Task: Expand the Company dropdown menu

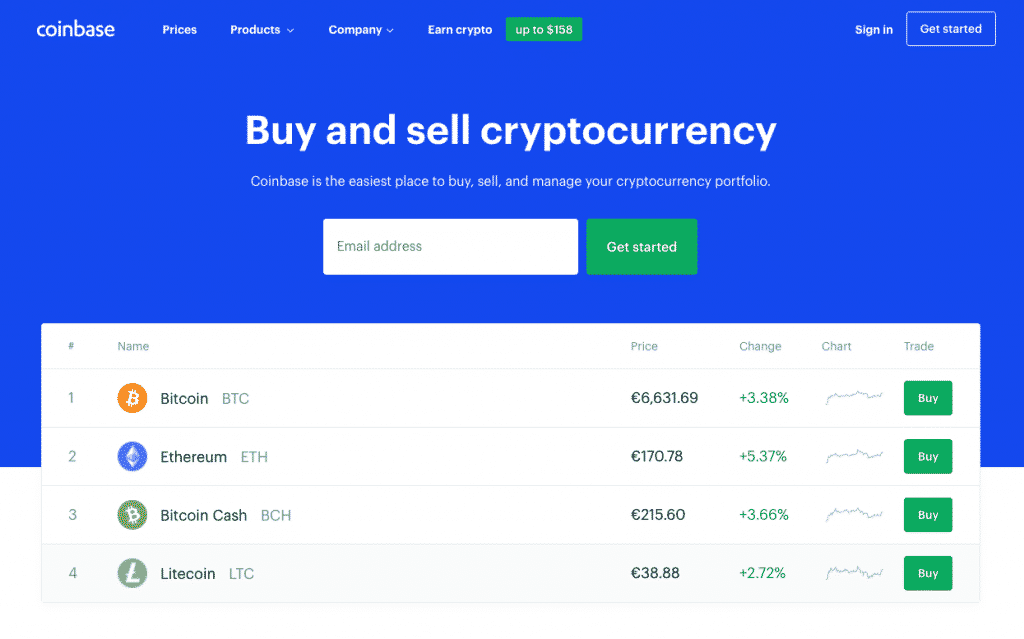Action: 361,30
